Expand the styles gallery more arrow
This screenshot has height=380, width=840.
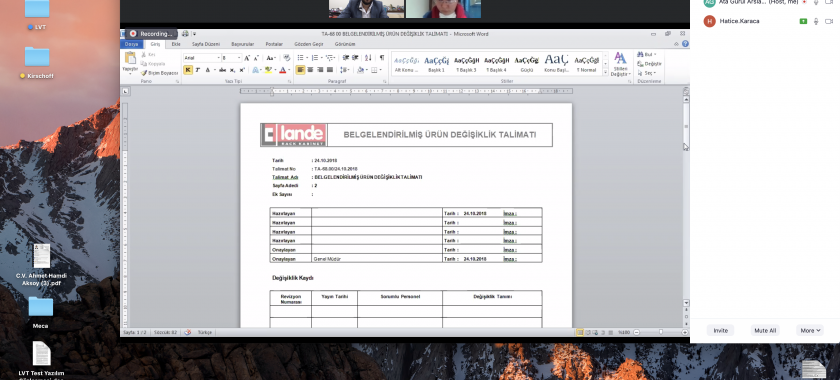pos(605,72)
